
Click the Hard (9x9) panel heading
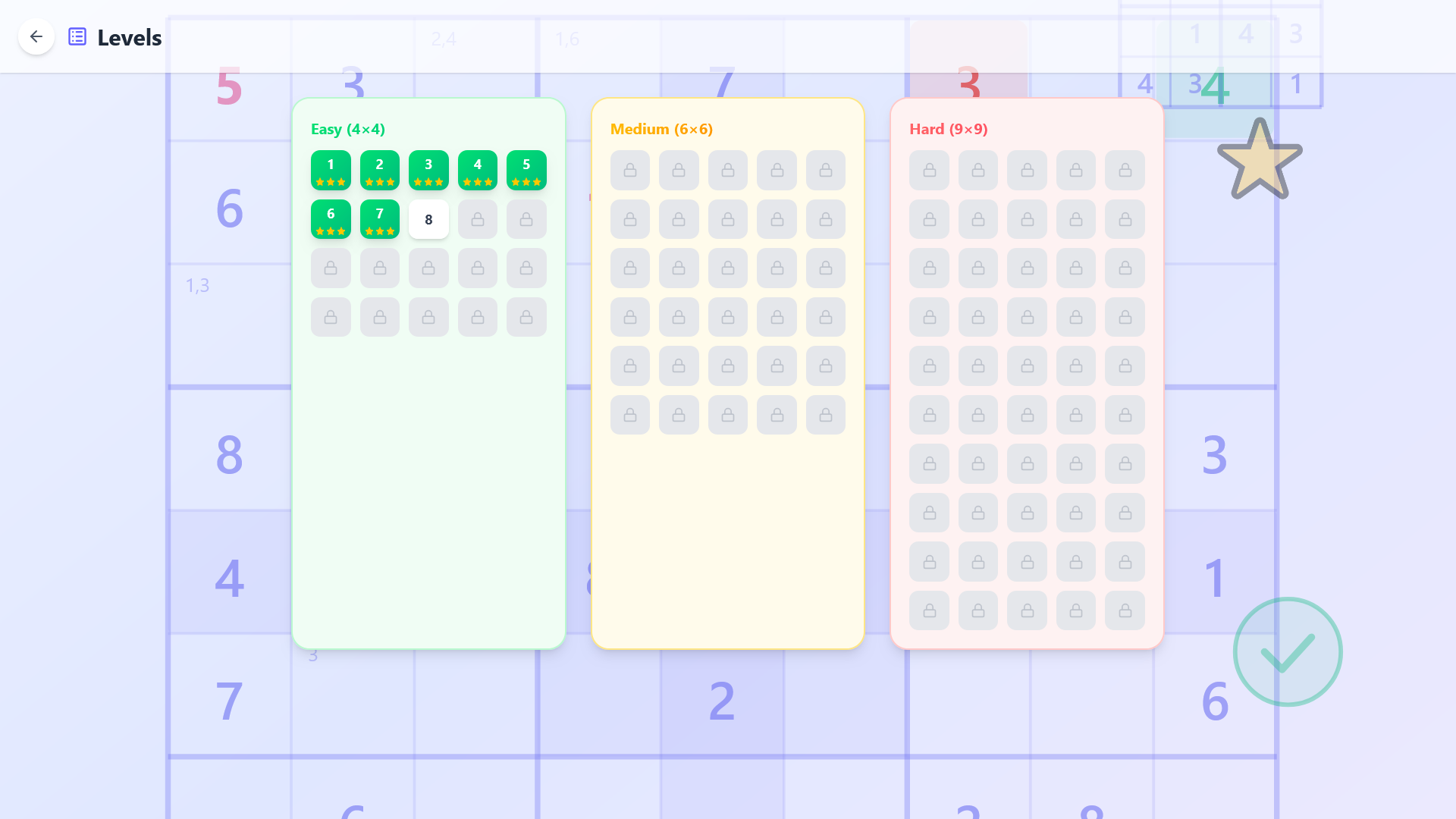click(949, 129)
